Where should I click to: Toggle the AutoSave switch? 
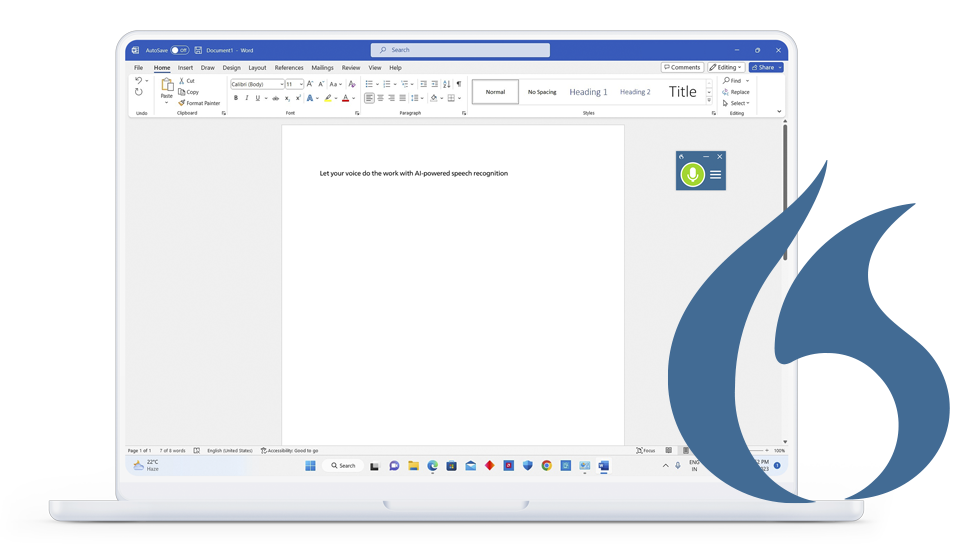[x=179, y=50]
